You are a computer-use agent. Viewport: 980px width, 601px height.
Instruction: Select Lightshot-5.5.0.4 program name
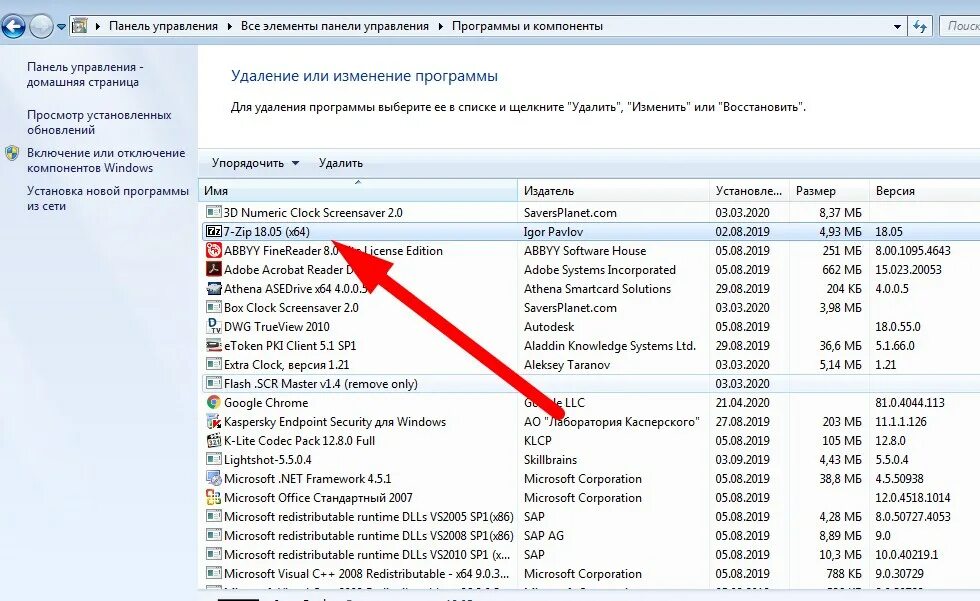click(x=268, y=460)
